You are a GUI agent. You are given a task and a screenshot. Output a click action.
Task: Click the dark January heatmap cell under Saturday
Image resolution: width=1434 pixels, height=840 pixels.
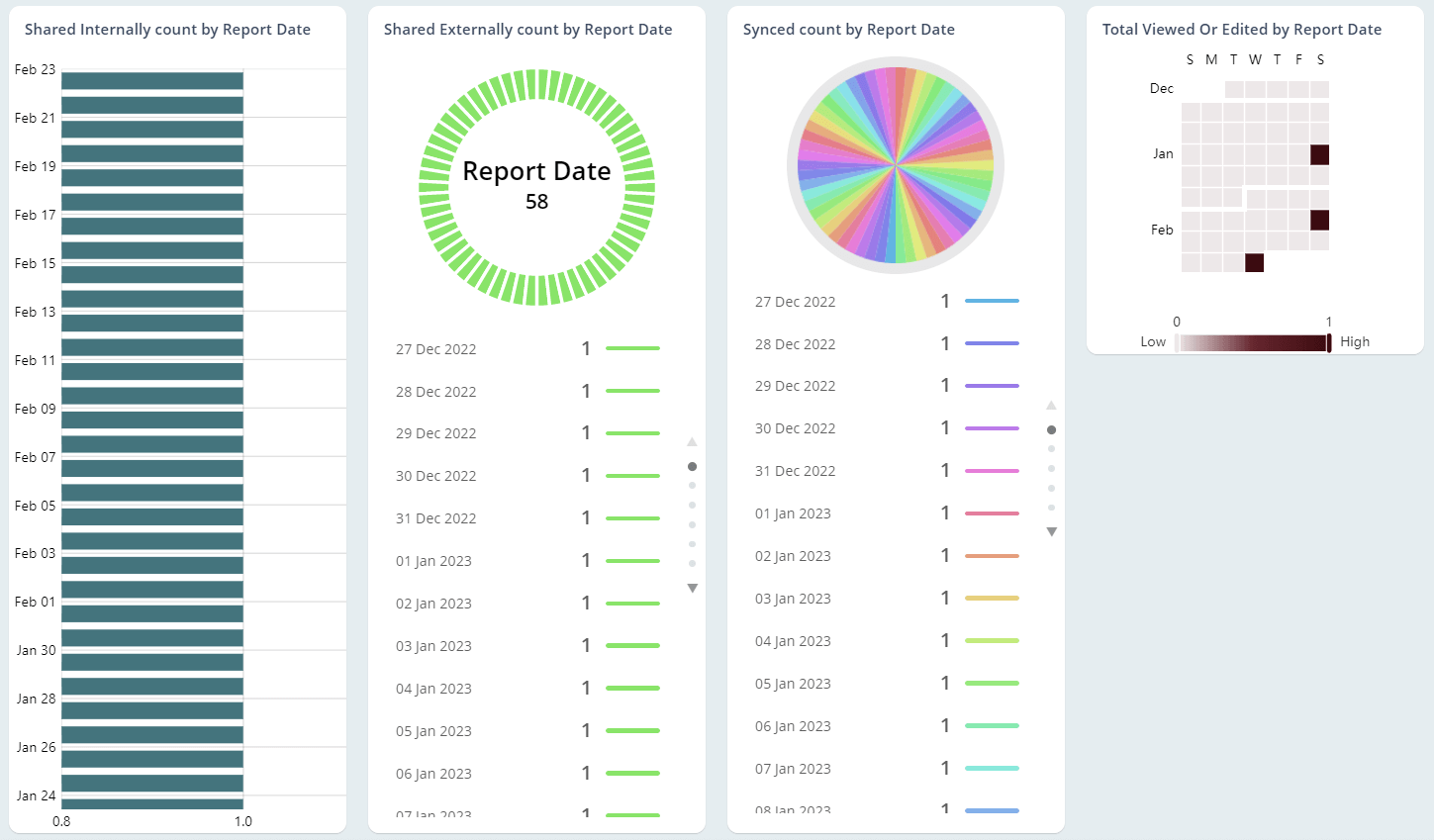point(1320,154)
